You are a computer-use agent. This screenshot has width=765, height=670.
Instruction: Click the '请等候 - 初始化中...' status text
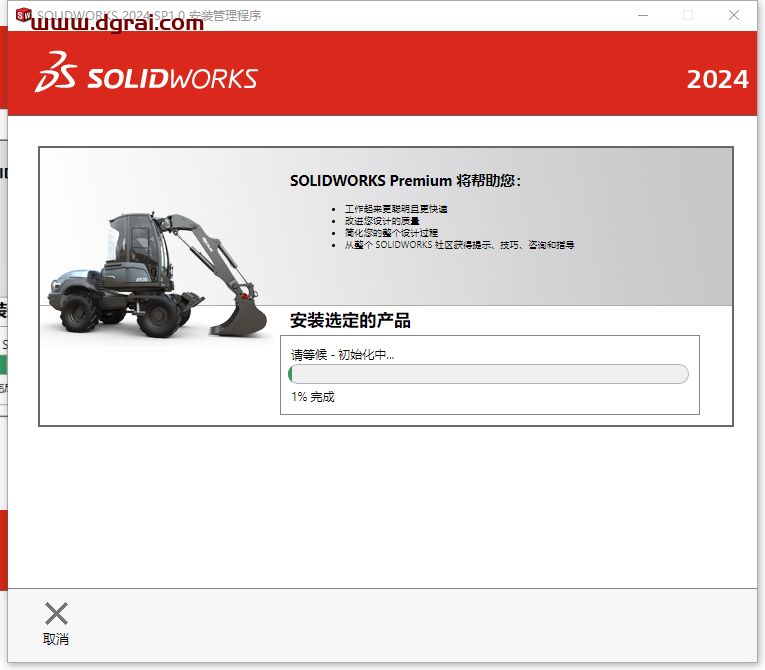[342, 355]
